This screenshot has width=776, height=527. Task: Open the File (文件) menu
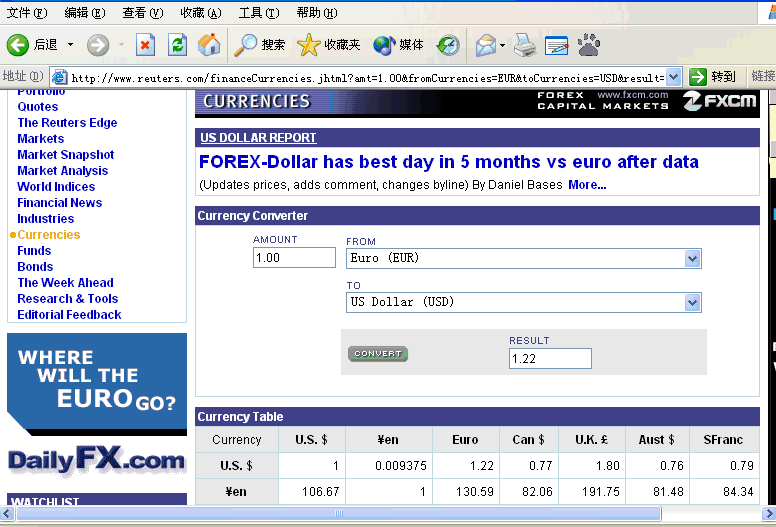tap(27, 13)
